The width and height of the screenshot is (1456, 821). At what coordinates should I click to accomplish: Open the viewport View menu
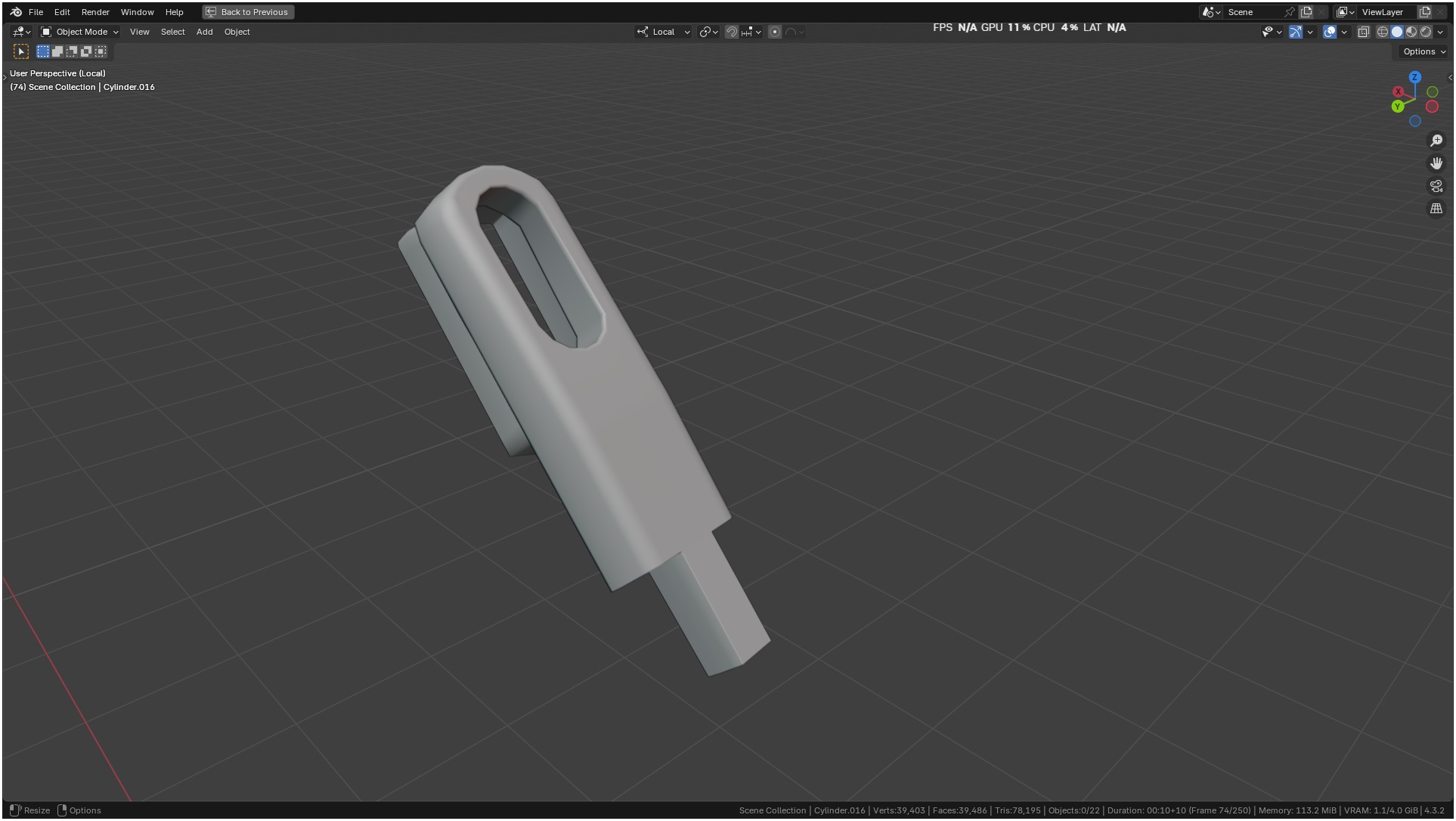(139, 32)
